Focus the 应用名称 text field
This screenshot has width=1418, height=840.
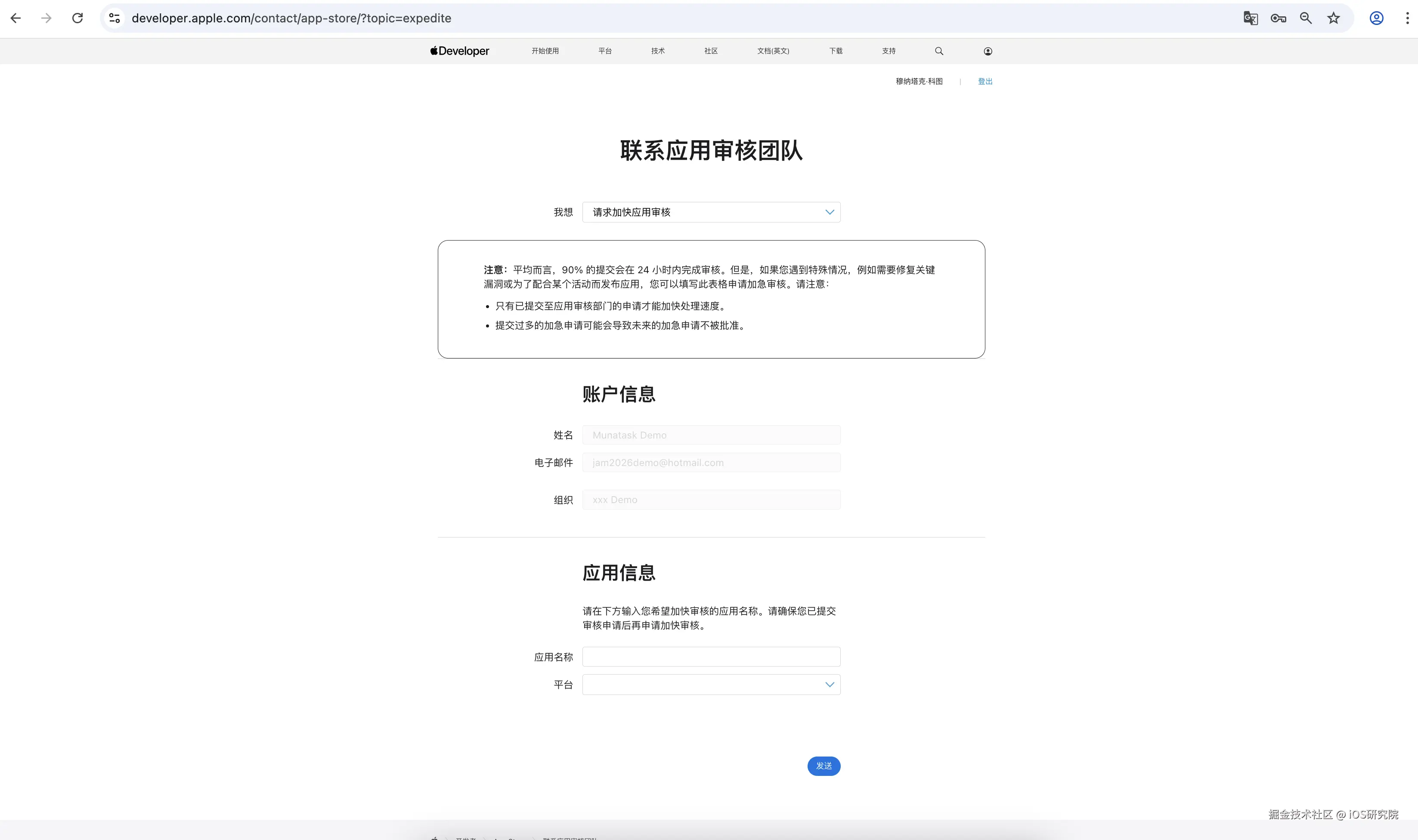[711, 657]
